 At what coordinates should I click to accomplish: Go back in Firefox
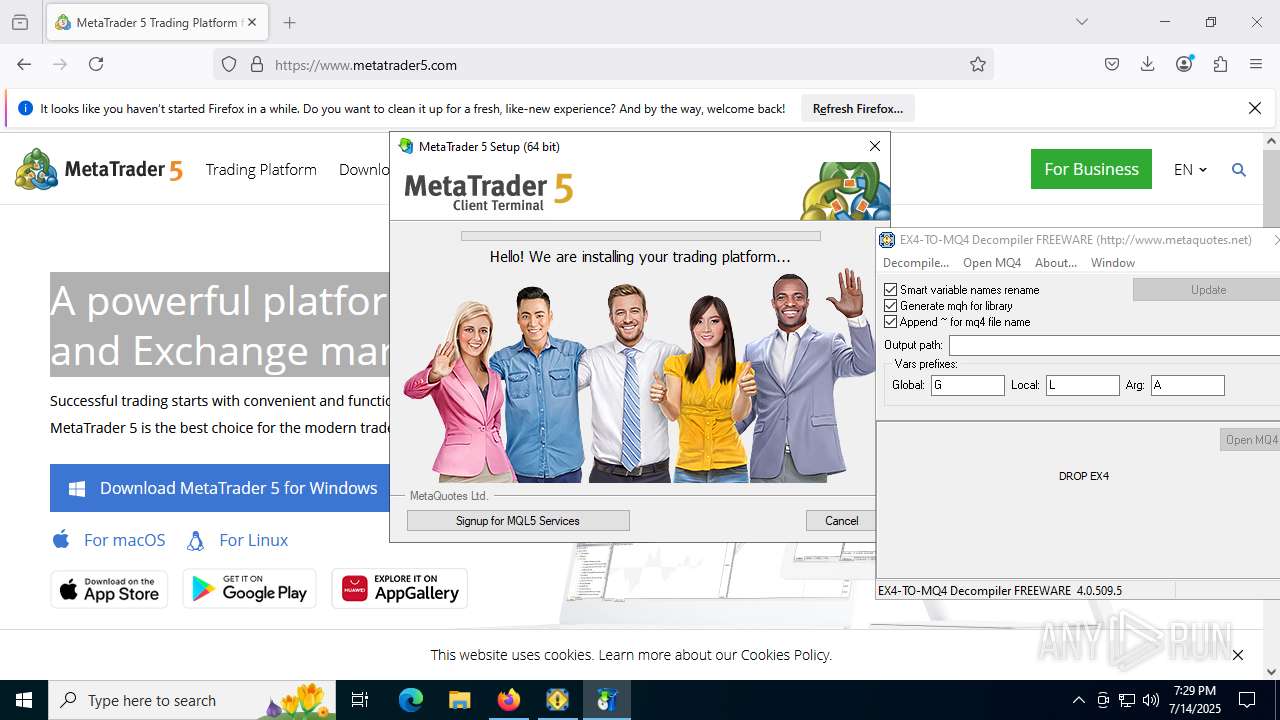[x=24, y=64]
